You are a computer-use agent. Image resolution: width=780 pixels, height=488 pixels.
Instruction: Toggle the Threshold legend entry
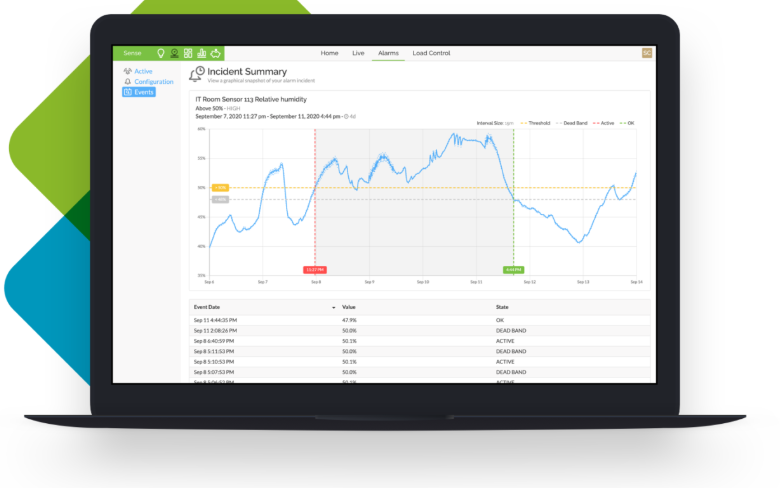[x=535, y=123]
